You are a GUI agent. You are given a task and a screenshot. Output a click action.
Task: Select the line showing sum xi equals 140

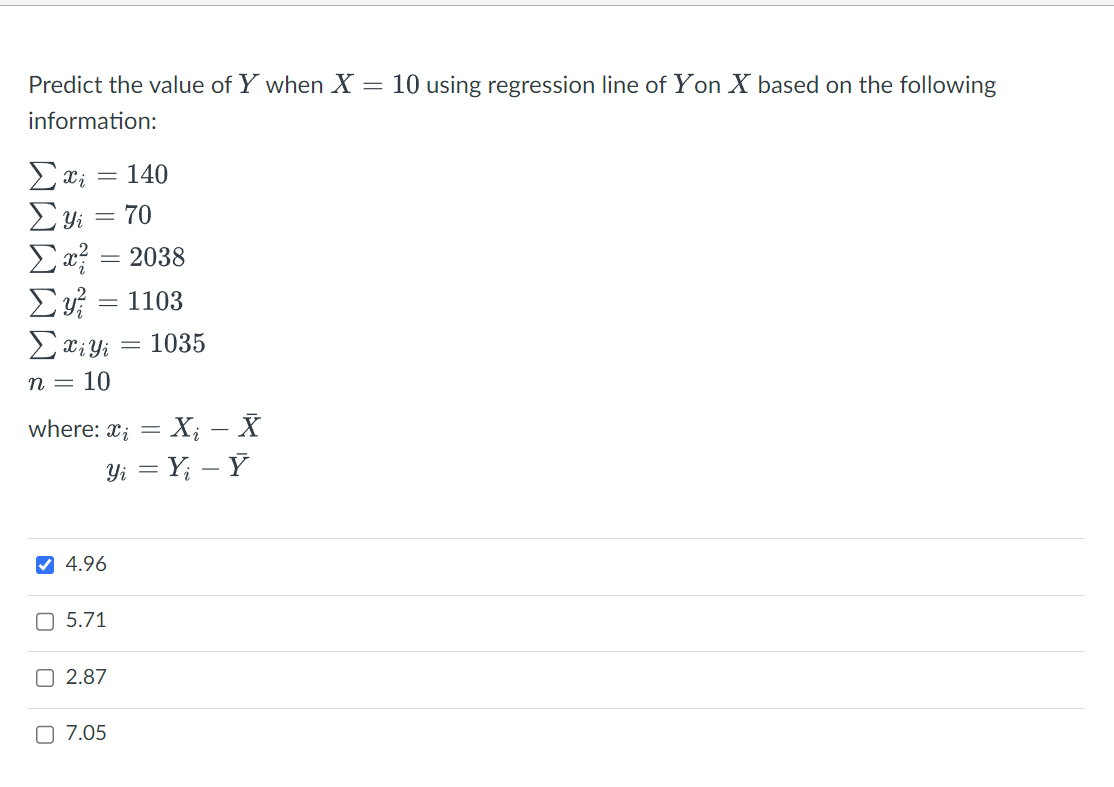click(x=97, y=173)
